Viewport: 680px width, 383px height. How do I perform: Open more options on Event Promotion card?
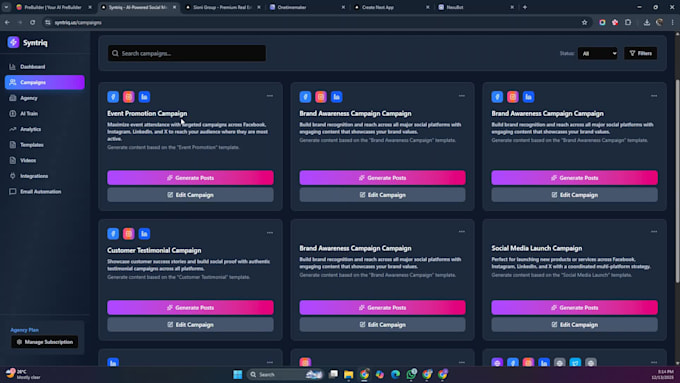click(x=270, y=96)
